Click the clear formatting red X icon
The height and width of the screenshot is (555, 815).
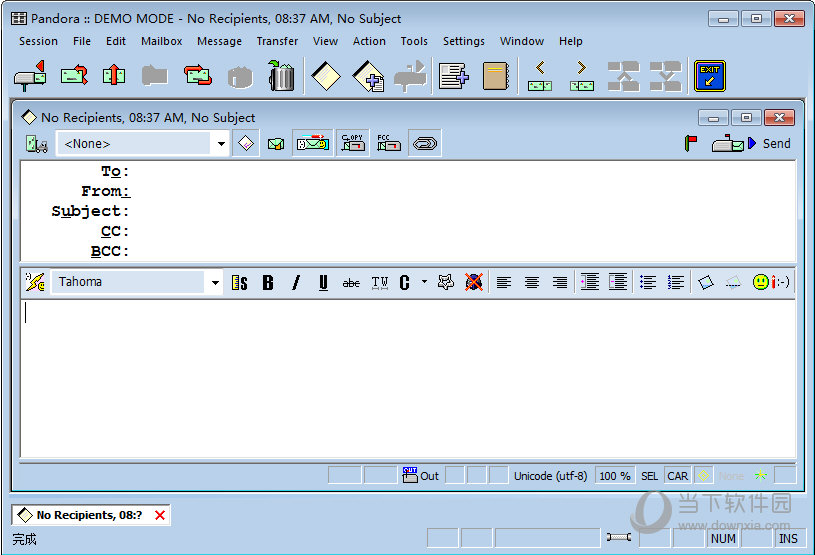(474, 282)
